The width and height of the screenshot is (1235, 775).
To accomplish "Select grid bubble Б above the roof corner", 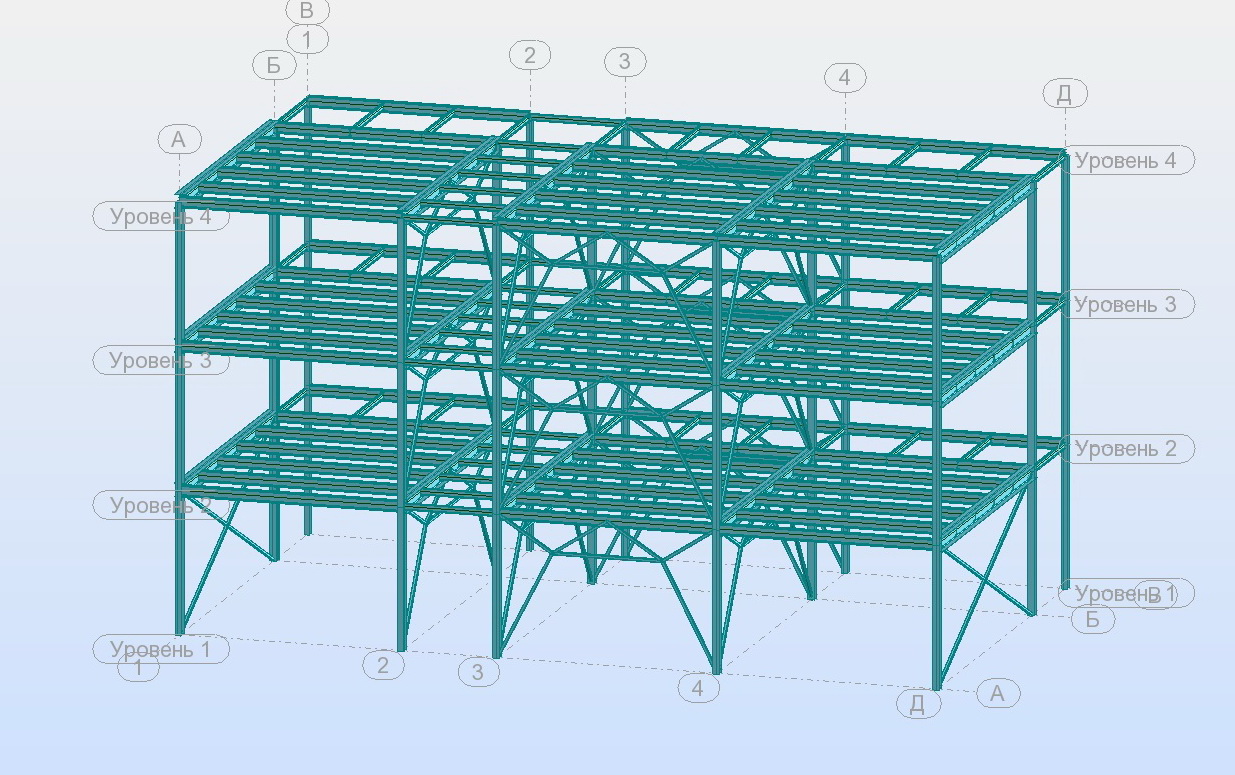I will click(x=274, y=66).
